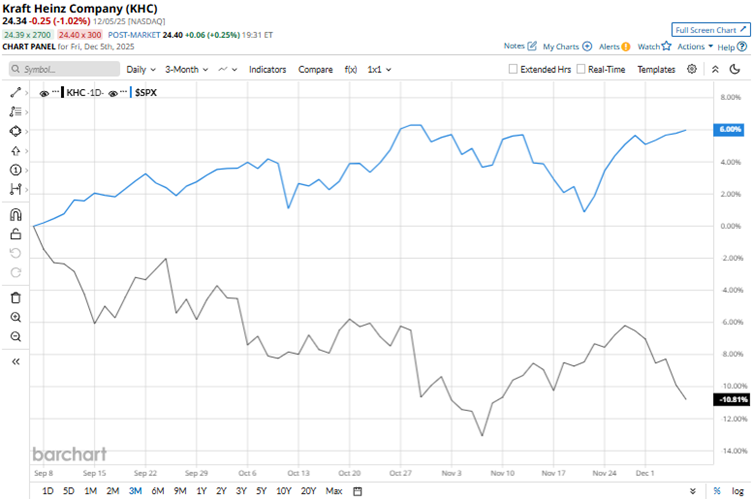Zoom in on the chart
Viewport: 752px width, 499px height.
click(15, 317)
